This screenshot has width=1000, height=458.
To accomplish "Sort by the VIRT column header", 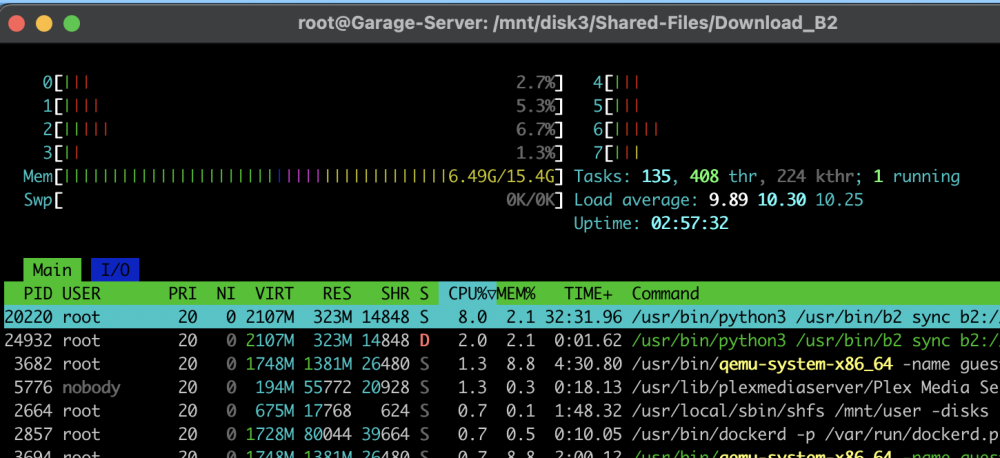I will pyautogui.click(x=274, y=293).
